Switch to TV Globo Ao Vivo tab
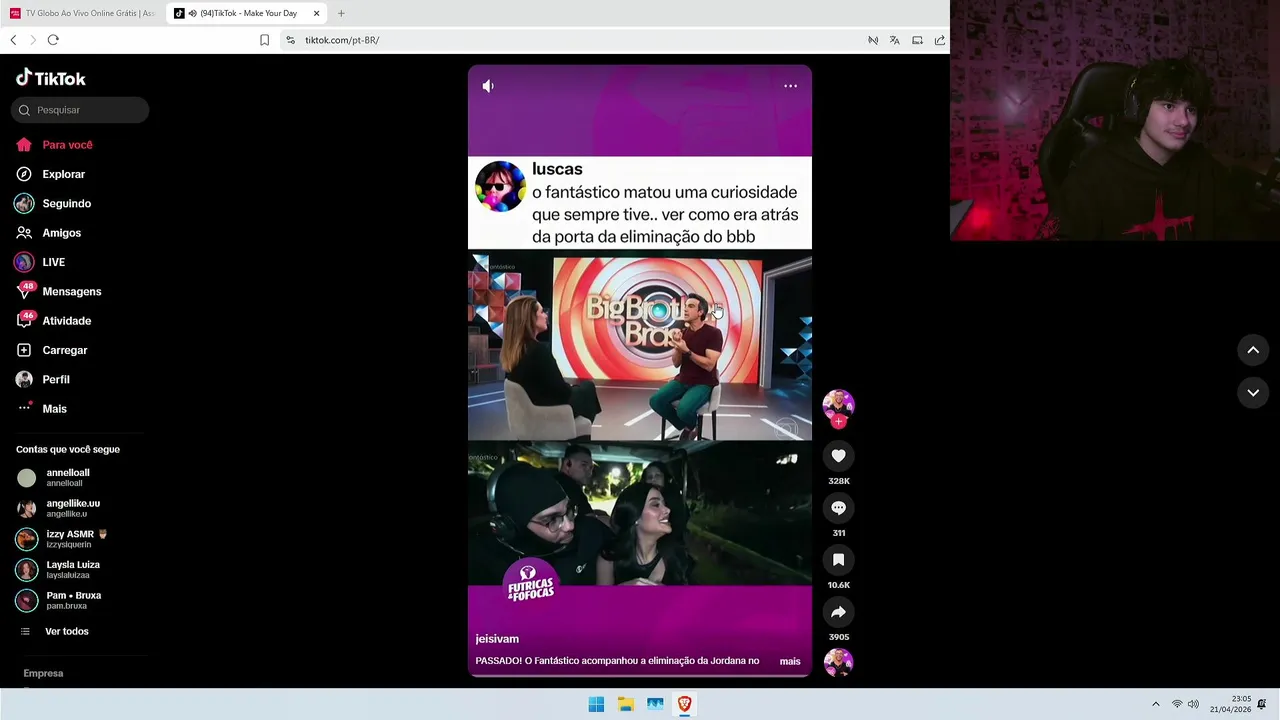The width and height of the screenshot is (1280, 720). (x=82, y=13)
